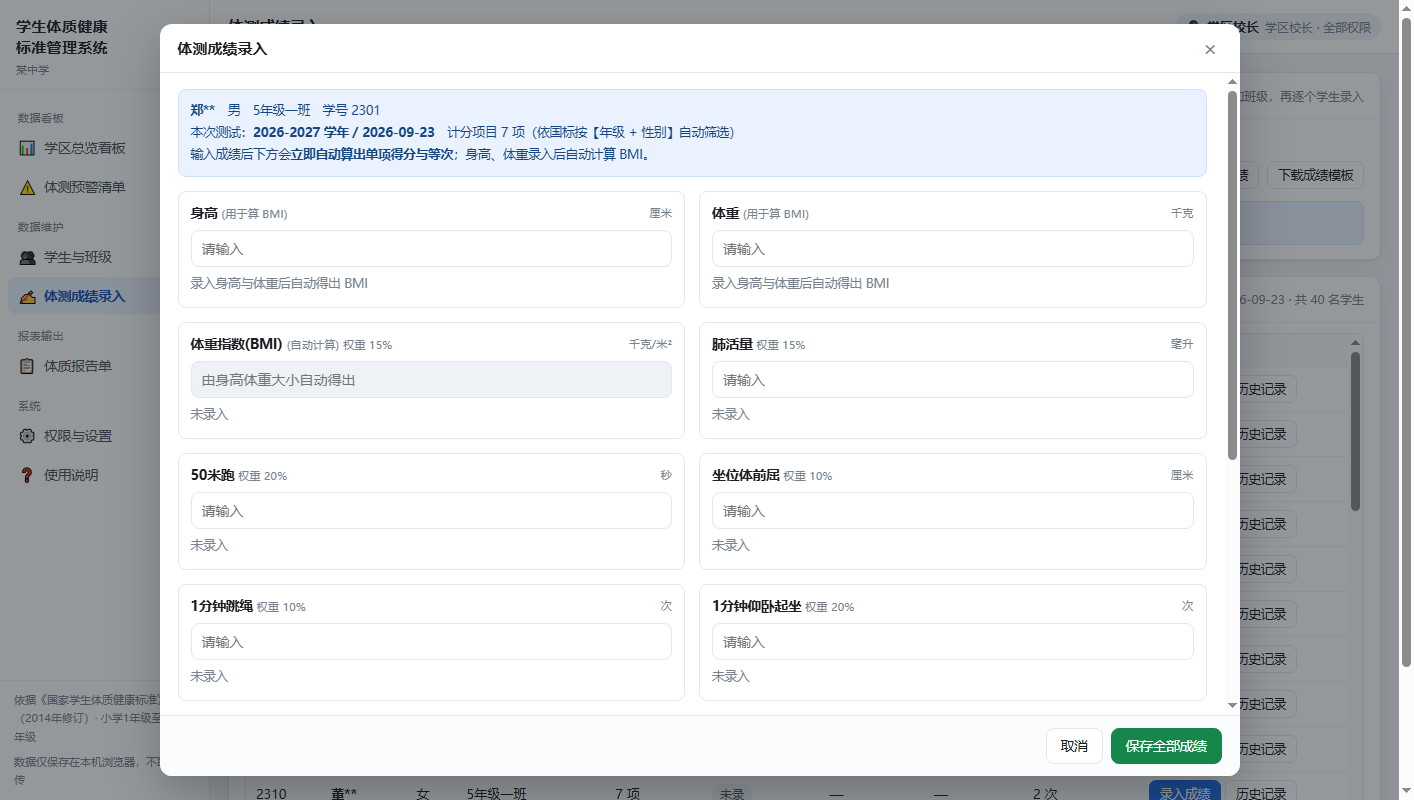Select the 体测预警清单 menu label
Viewport: 1414px width, 800px height.
[x=85, y=187]
